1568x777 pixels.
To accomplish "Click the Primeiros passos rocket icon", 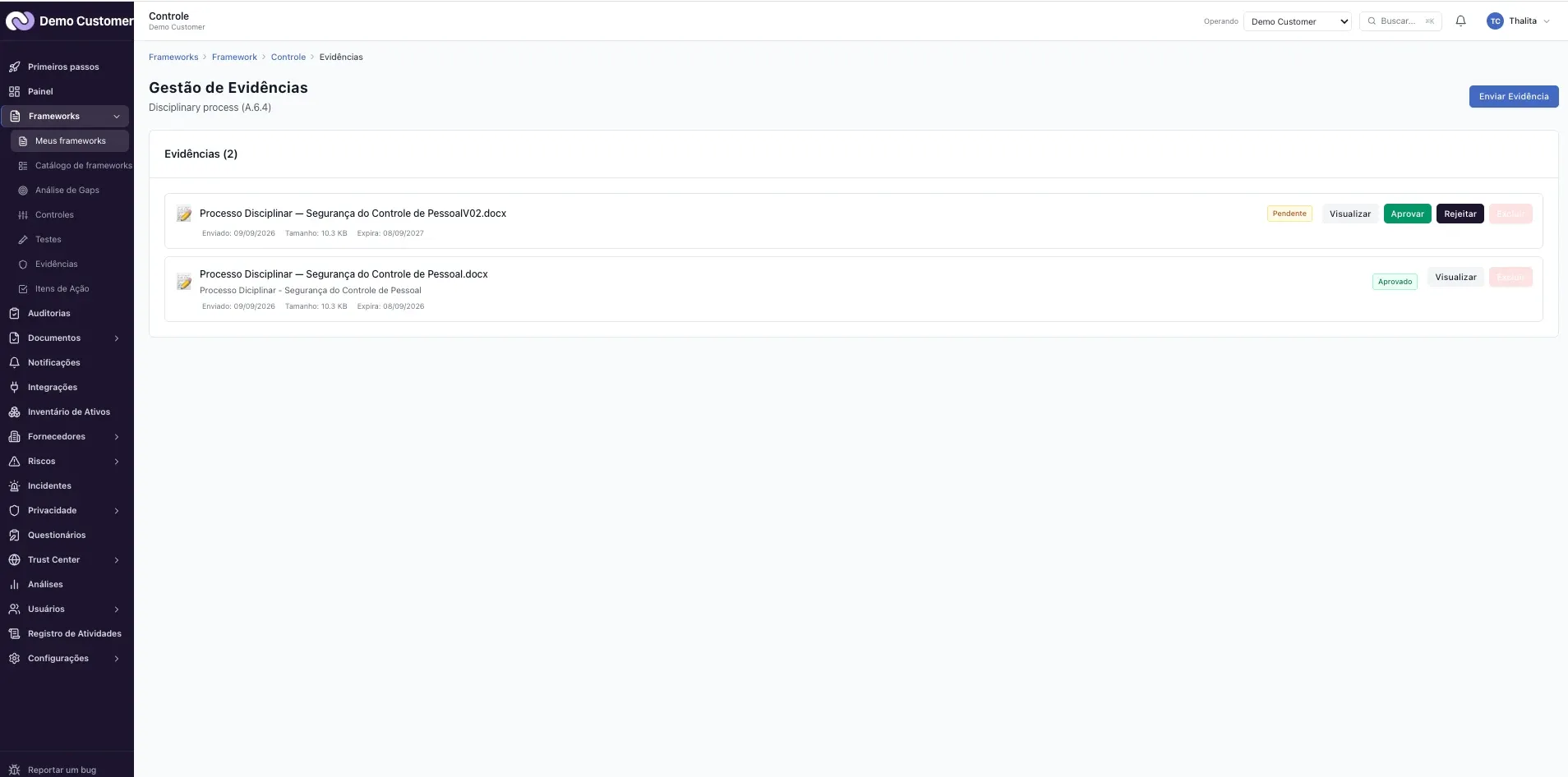I will tap(14, 67).
